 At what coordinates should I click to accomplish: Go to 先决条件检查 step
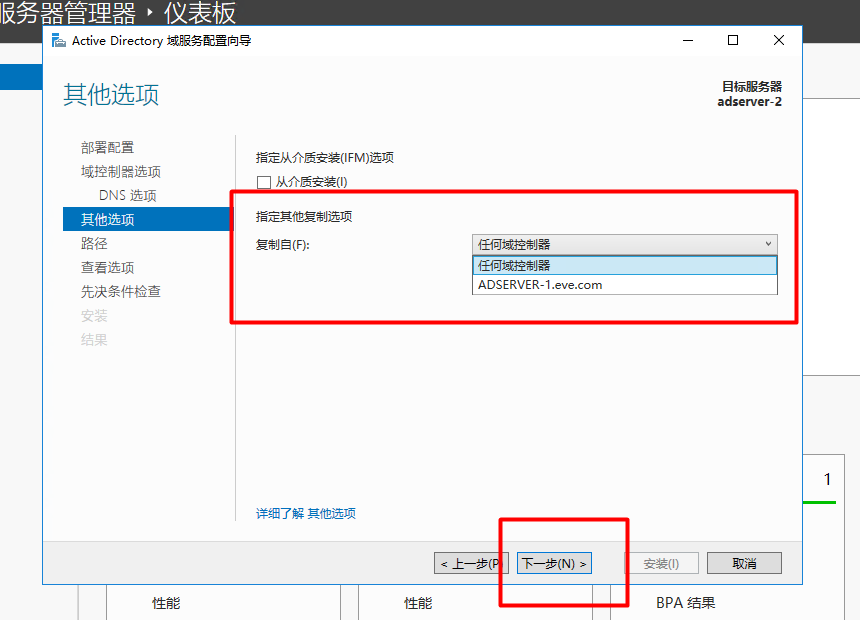[121, 292]
